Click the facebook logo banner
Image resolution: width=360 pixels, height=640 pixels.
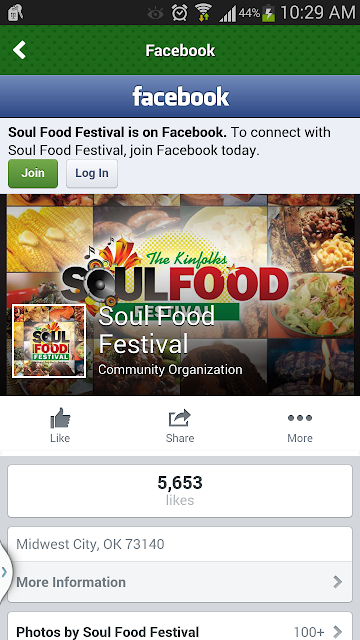180,96
